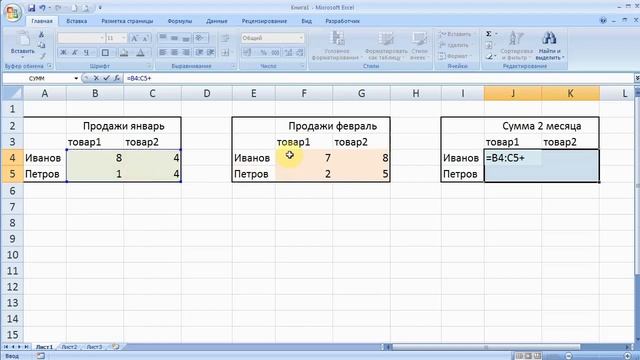Select column header H
This screenshot has width=640, height=360.
(416, 93)
